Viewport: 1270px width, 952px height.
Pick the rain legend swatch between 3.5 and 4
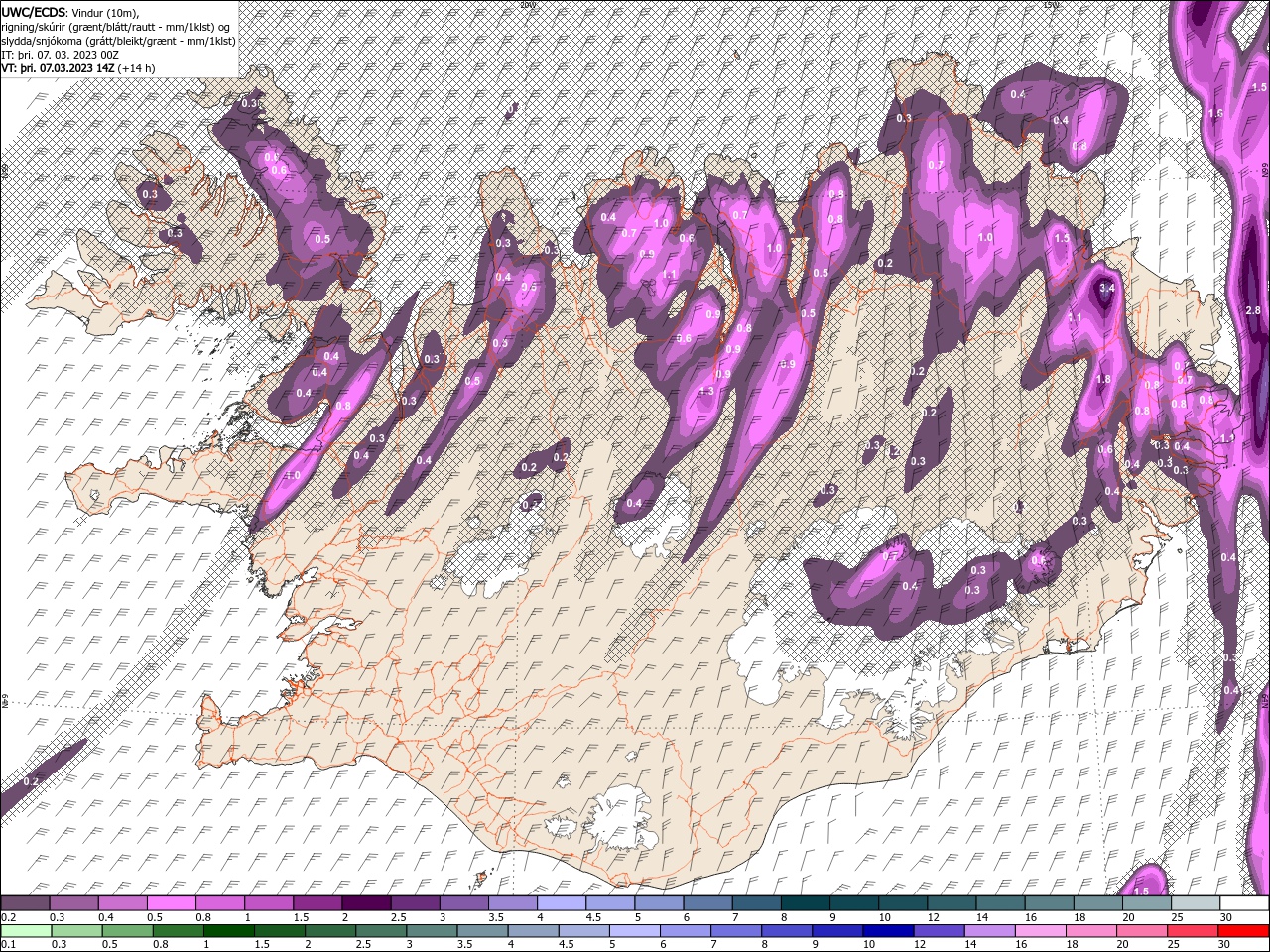click(482, 931)
